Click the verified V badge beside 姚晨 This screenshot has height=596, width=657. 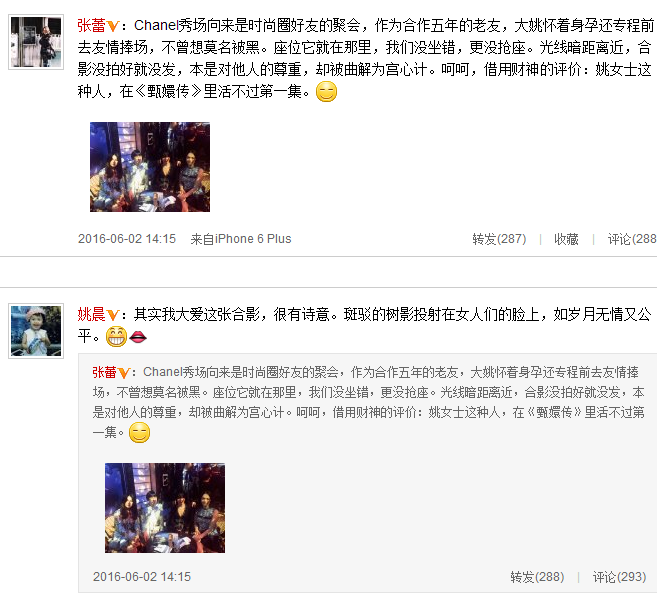[113, 315]
